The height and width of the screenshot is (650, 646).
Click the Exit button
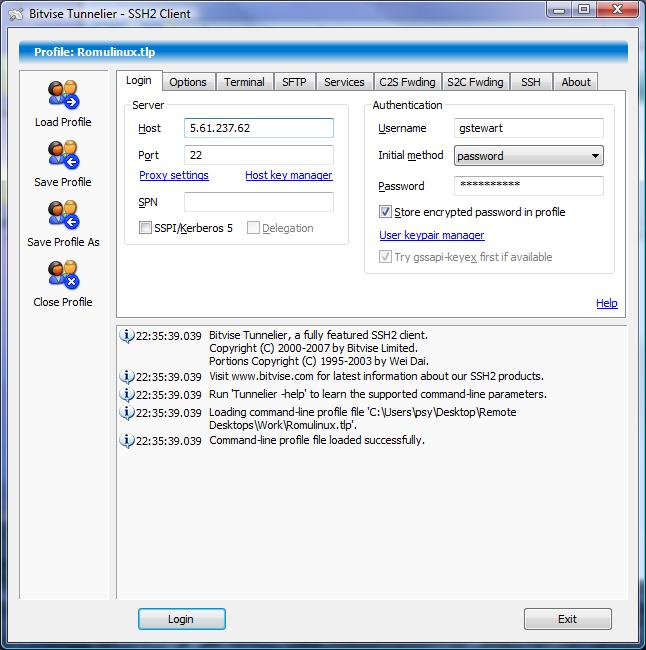(x=568, y=619)
